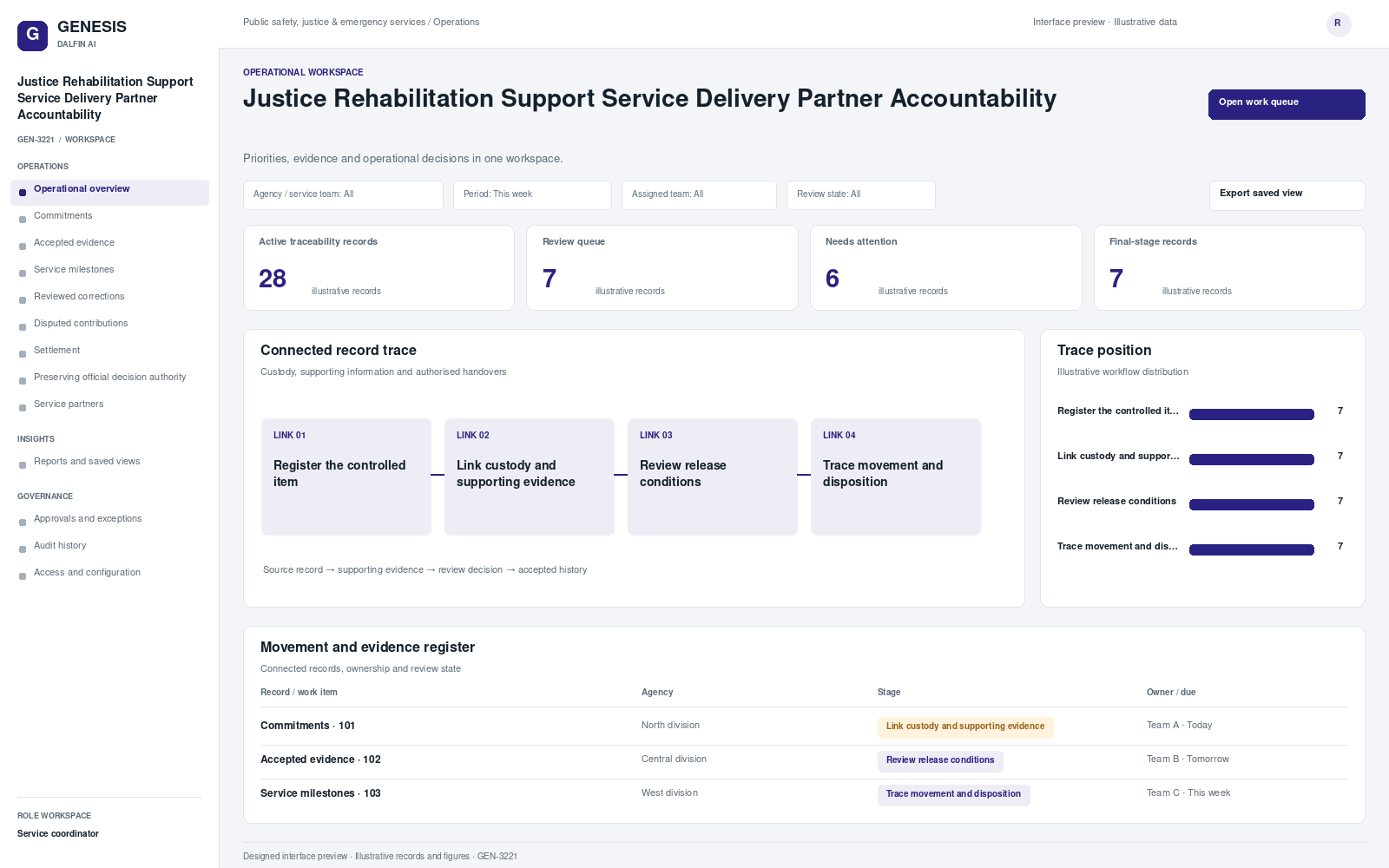Click the Genesis G logo icon
The image size is (1389, 868).
(32, 36)
